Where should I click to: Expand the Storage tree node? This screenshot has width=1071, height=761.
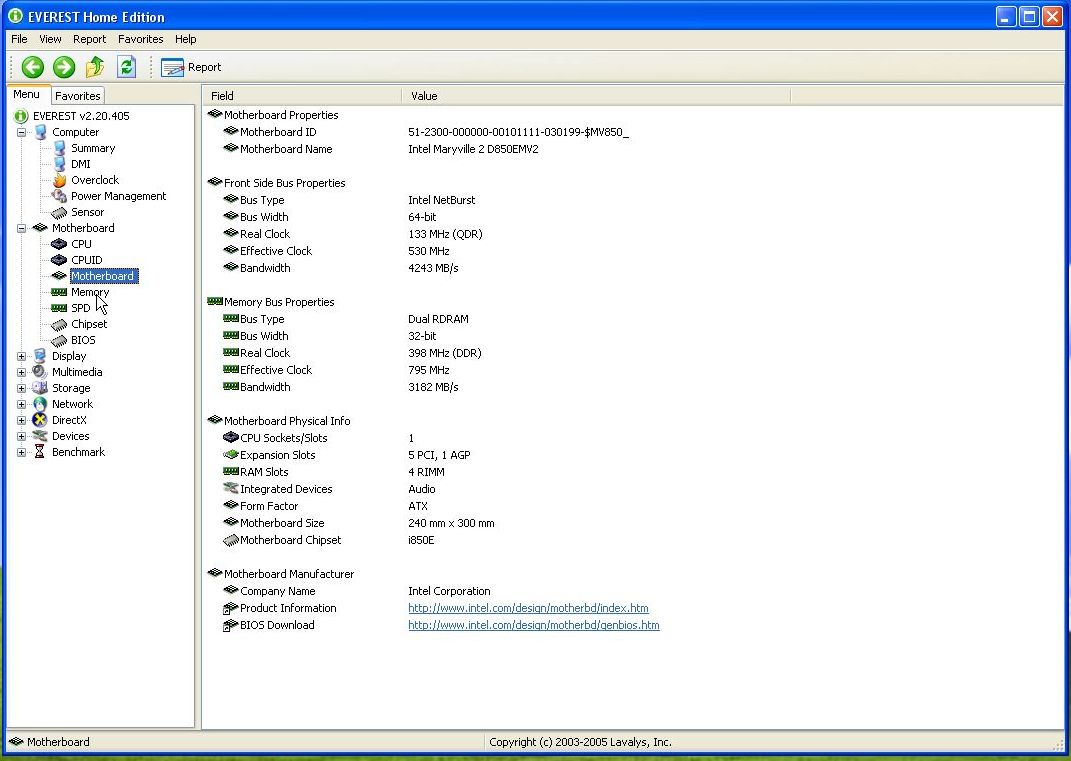click(x=22, y=389)
